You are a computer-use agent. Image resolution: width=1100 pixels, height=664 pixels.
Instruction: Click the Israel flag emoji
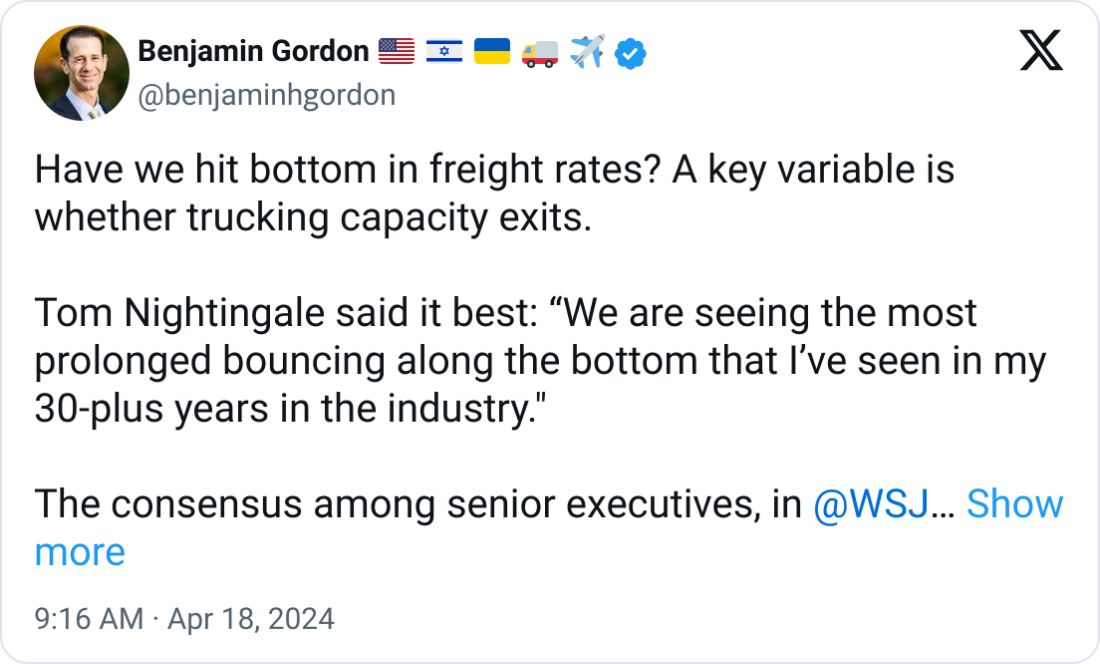pyautogui.click(x=444, y=52)
